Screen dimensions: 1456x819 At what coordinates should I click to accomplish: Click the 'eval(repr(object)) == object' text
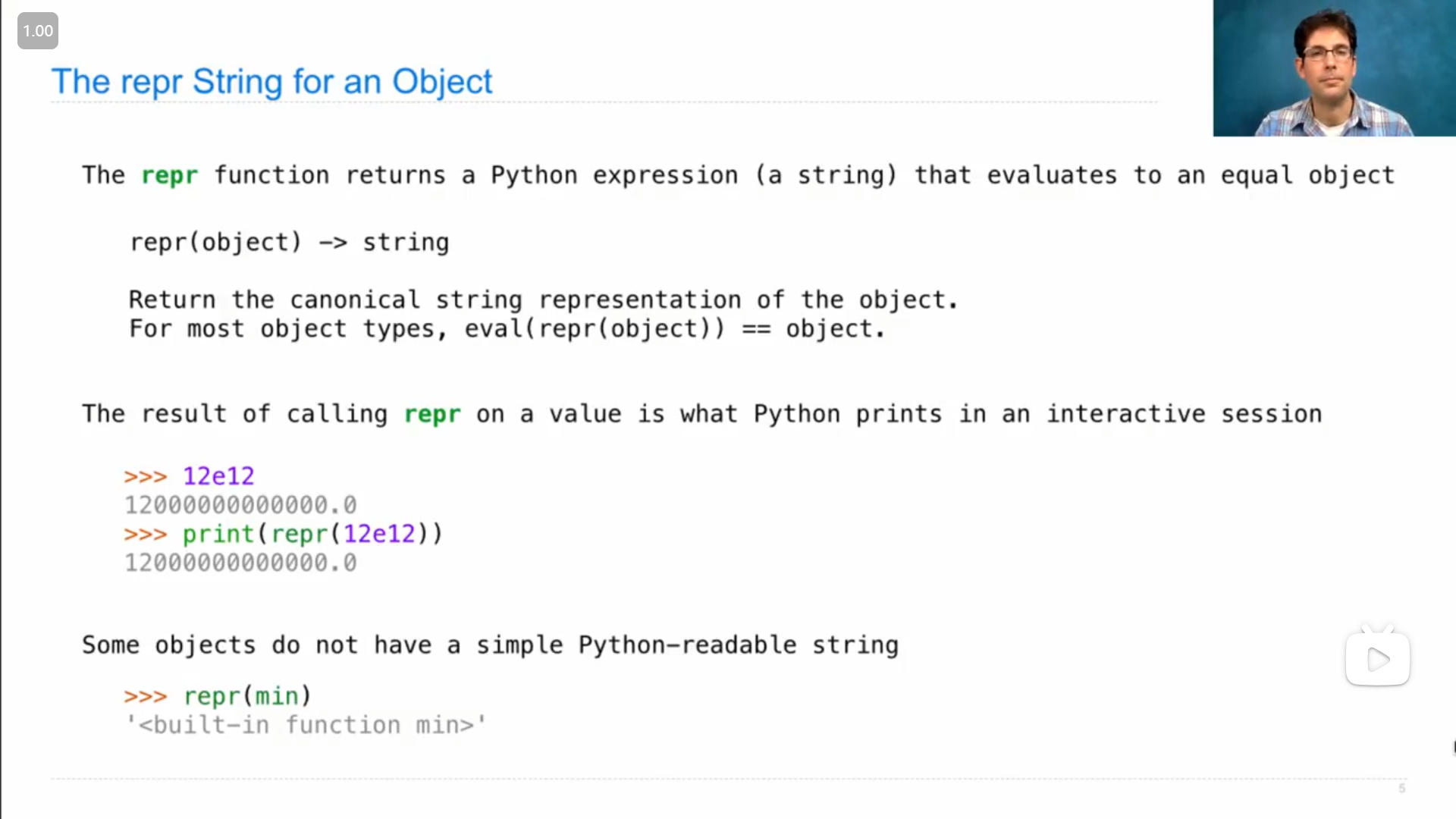coord(674,329)
